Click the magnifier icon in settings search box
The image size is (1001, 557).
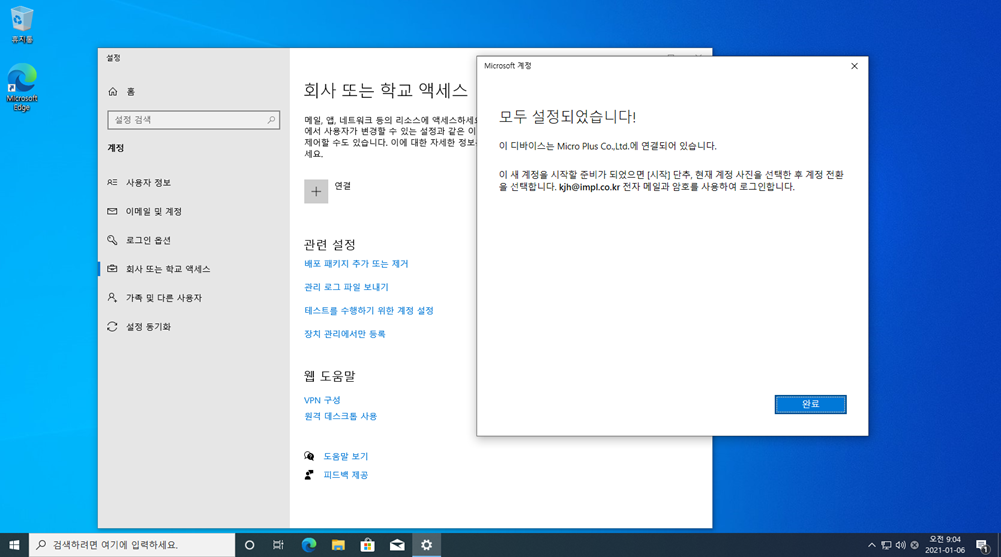(271, 119)
